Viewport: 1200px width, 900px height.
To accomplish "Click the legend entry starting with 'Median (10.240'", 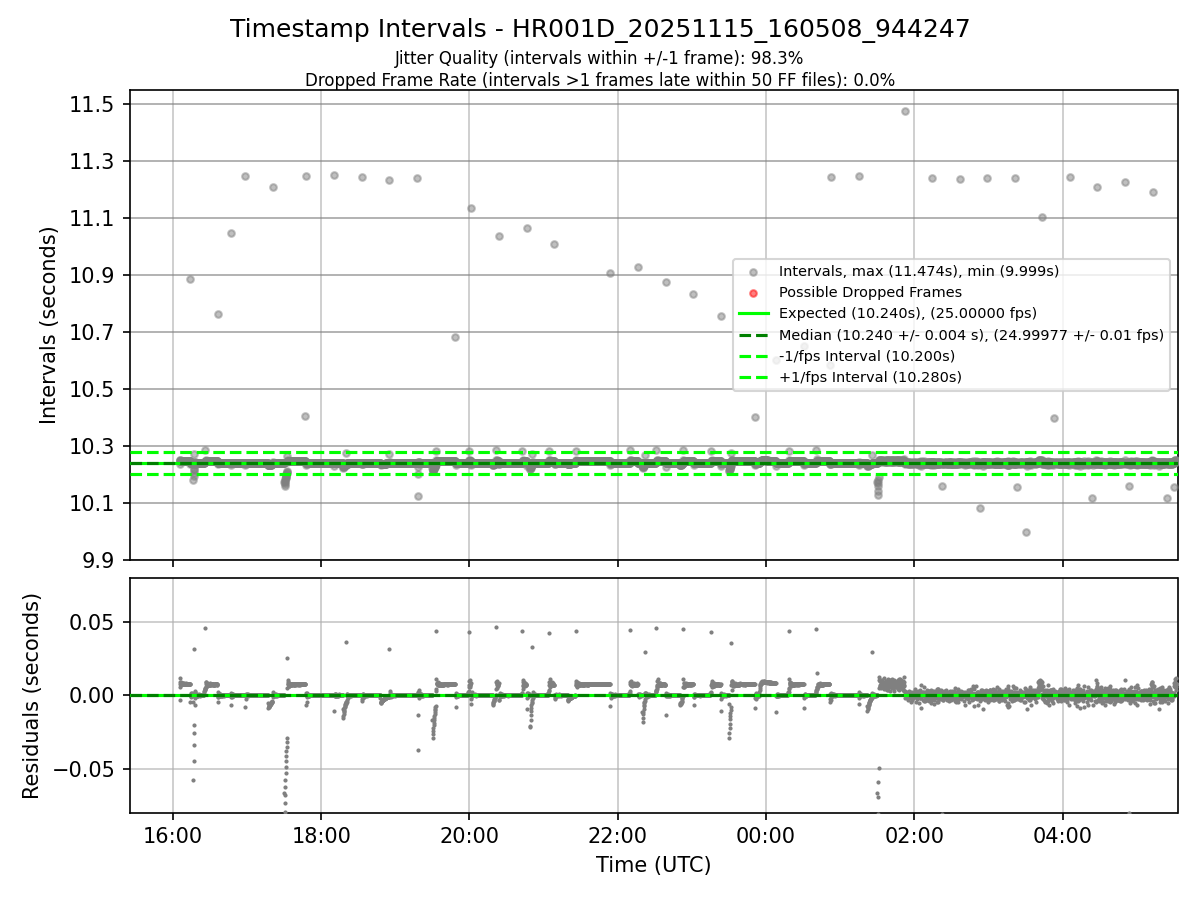I will pos(971,335).
